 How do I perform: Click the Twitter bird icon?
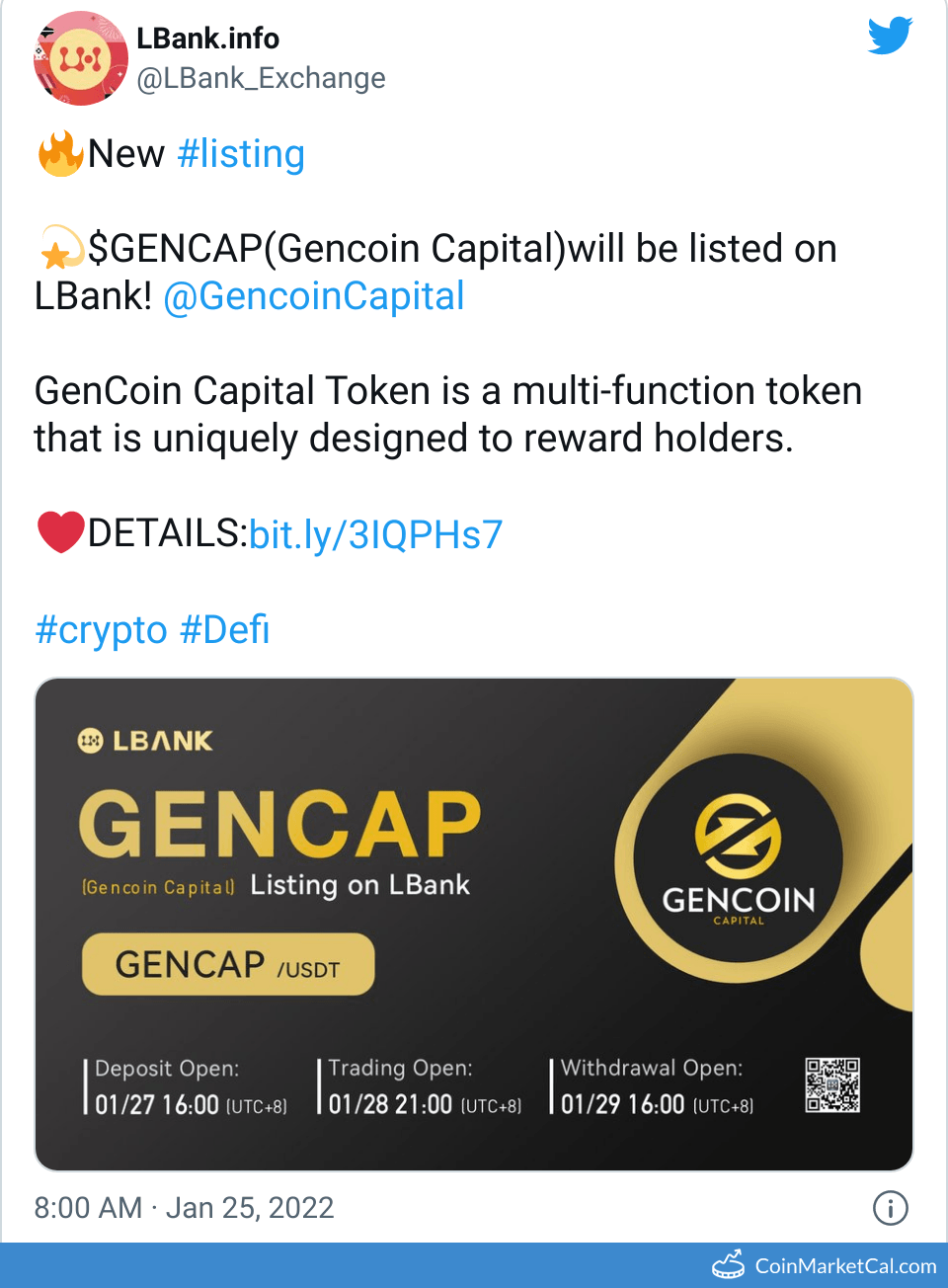point(890,37)
